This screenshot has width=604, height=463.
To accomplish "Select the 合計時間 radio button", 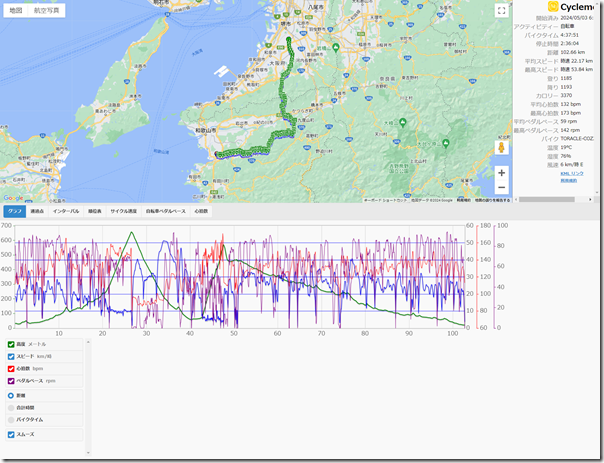I will 11,408.
